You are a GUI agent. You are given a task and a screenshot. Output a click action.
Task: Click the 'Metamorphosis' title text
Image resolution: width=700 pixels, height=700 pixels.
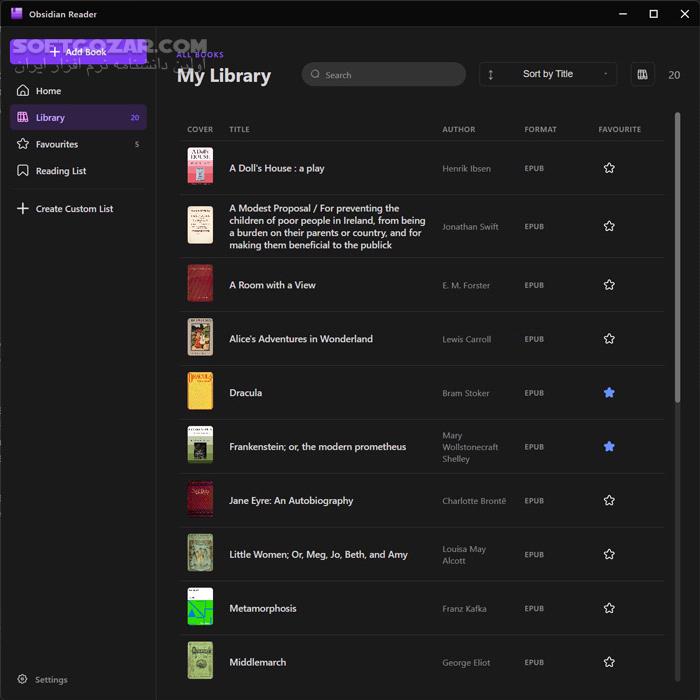coord(262,608)
